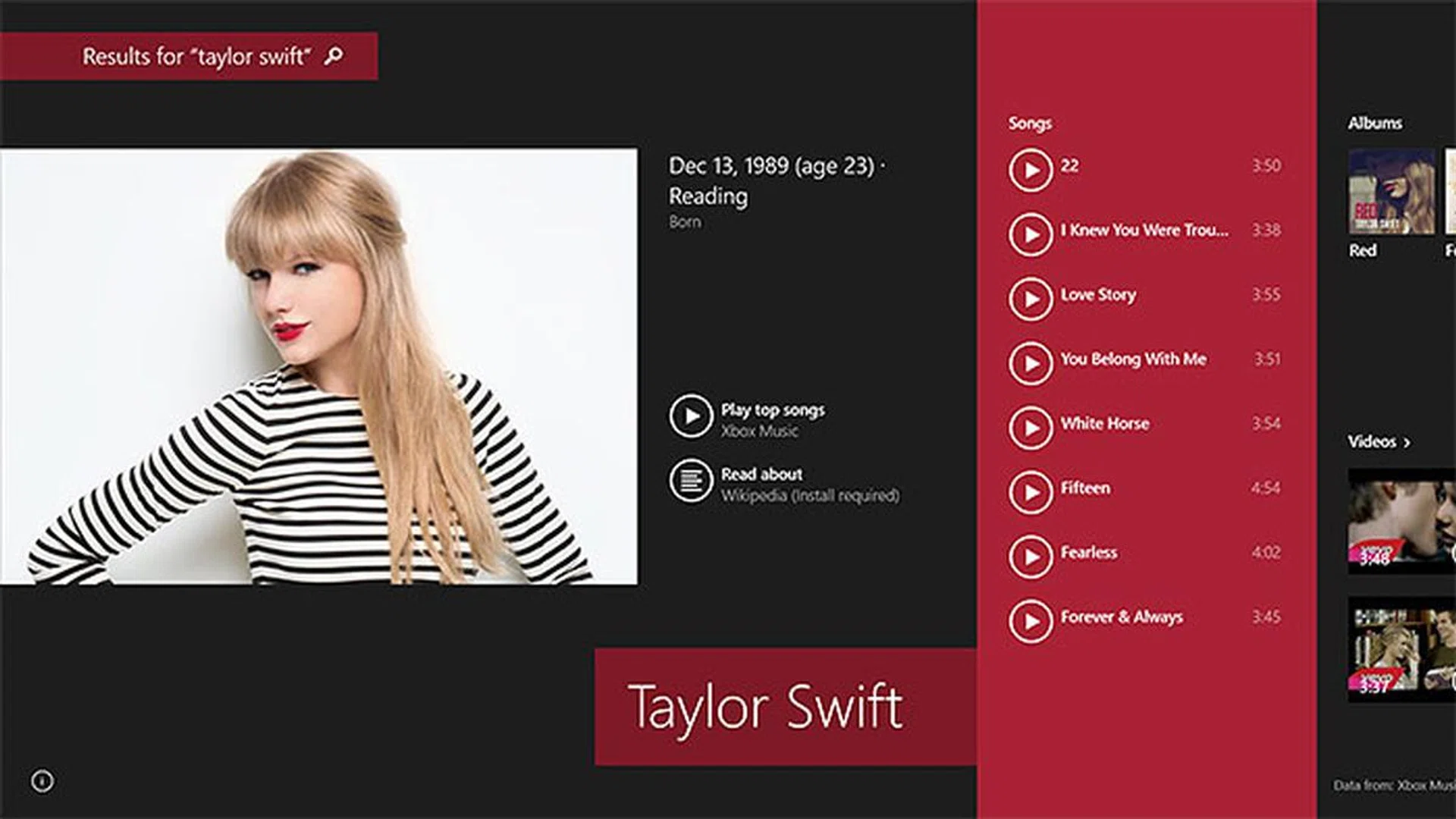Play the song 22
The image size is (1456, 819).
point(1030,170)
